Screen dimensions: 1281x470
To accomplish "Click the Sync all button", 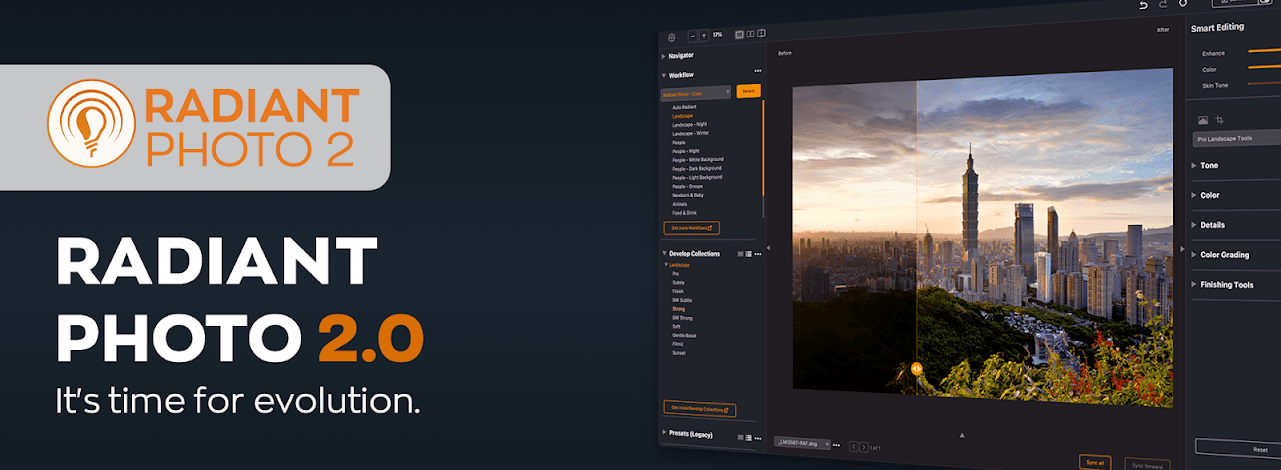I will (1095, 463).
